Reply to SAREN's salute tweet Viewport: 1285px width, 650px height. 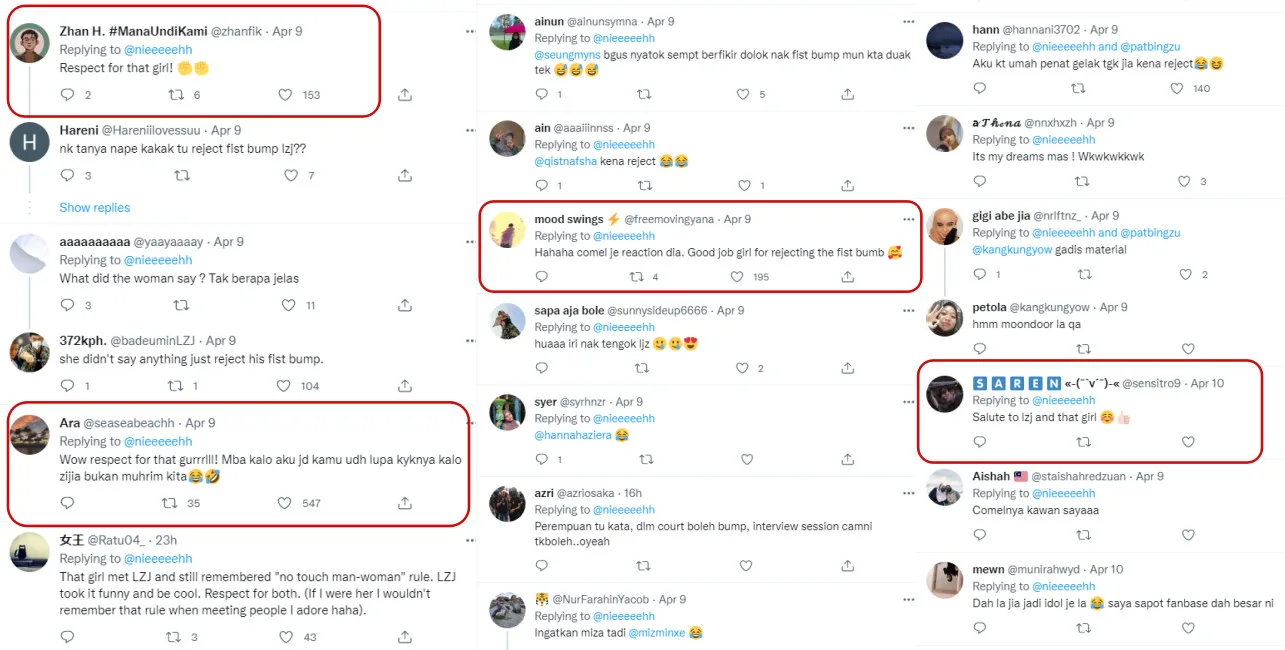pyautogui.click(x=980, y=442)
